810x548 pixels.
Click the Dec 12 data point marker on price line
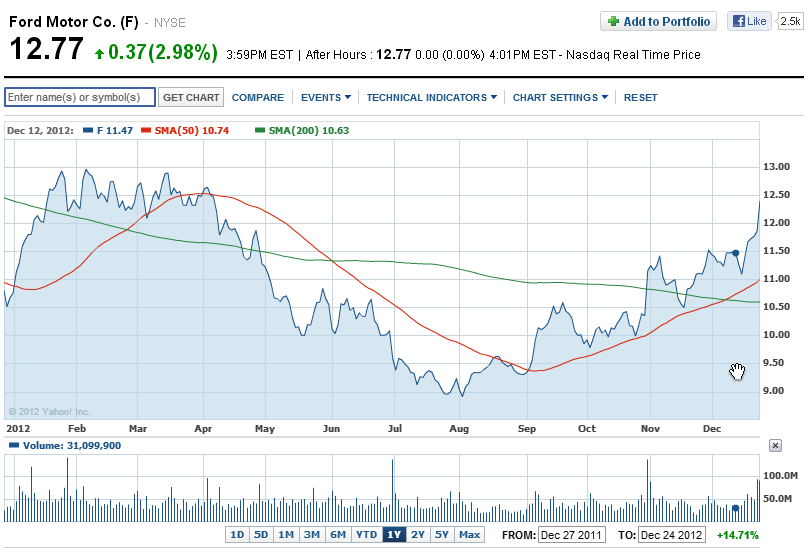[736, 253]
